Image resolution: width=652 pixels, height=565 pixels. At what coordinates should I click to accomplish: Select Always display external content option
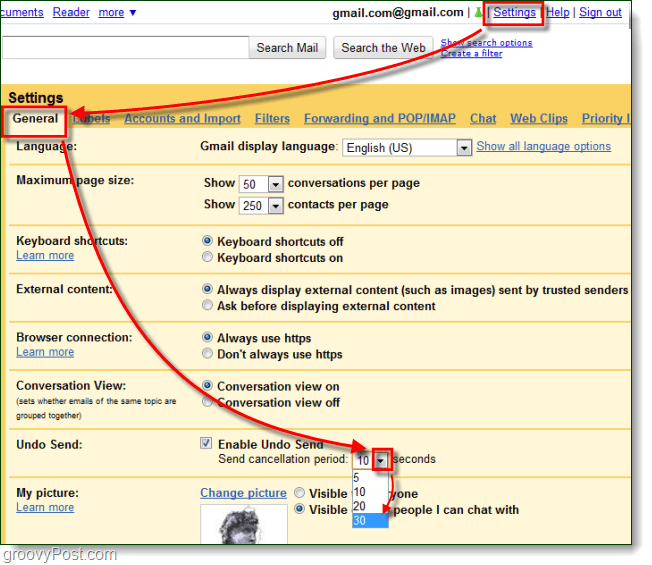(207, 289)
